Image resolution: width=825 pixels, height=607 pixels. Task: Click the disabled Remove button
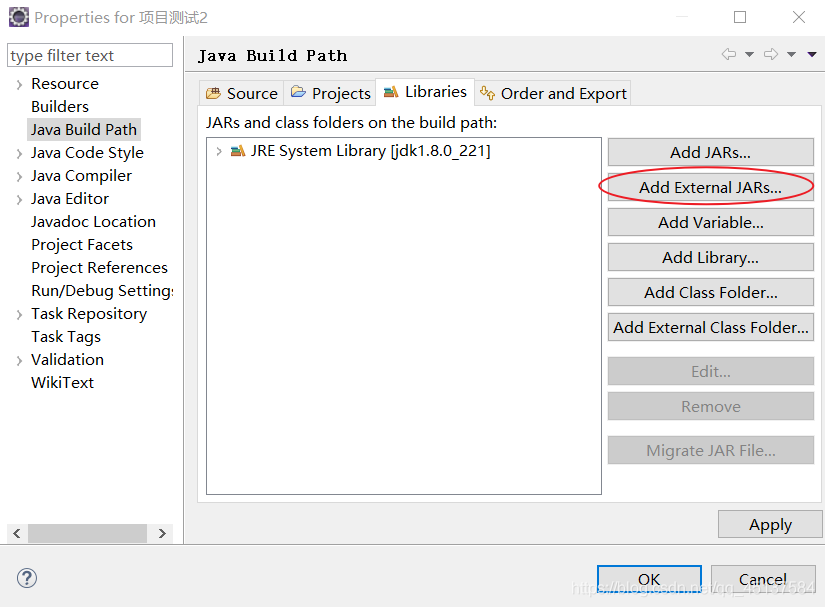click(711, 406)
